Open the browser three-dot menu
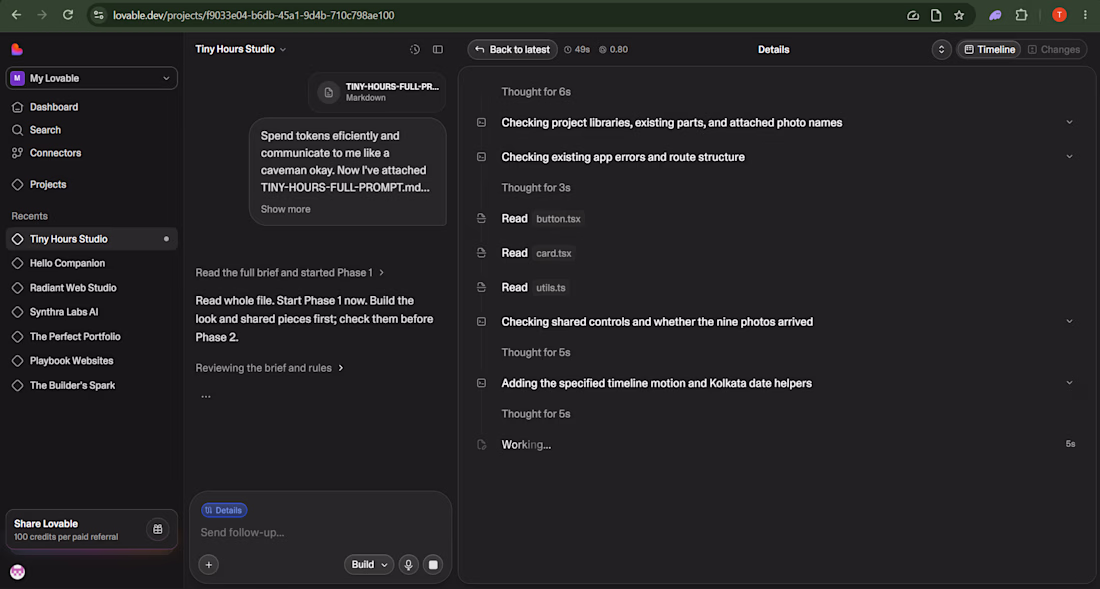Screen dimensions: 1100x589 coord(1086,15)
